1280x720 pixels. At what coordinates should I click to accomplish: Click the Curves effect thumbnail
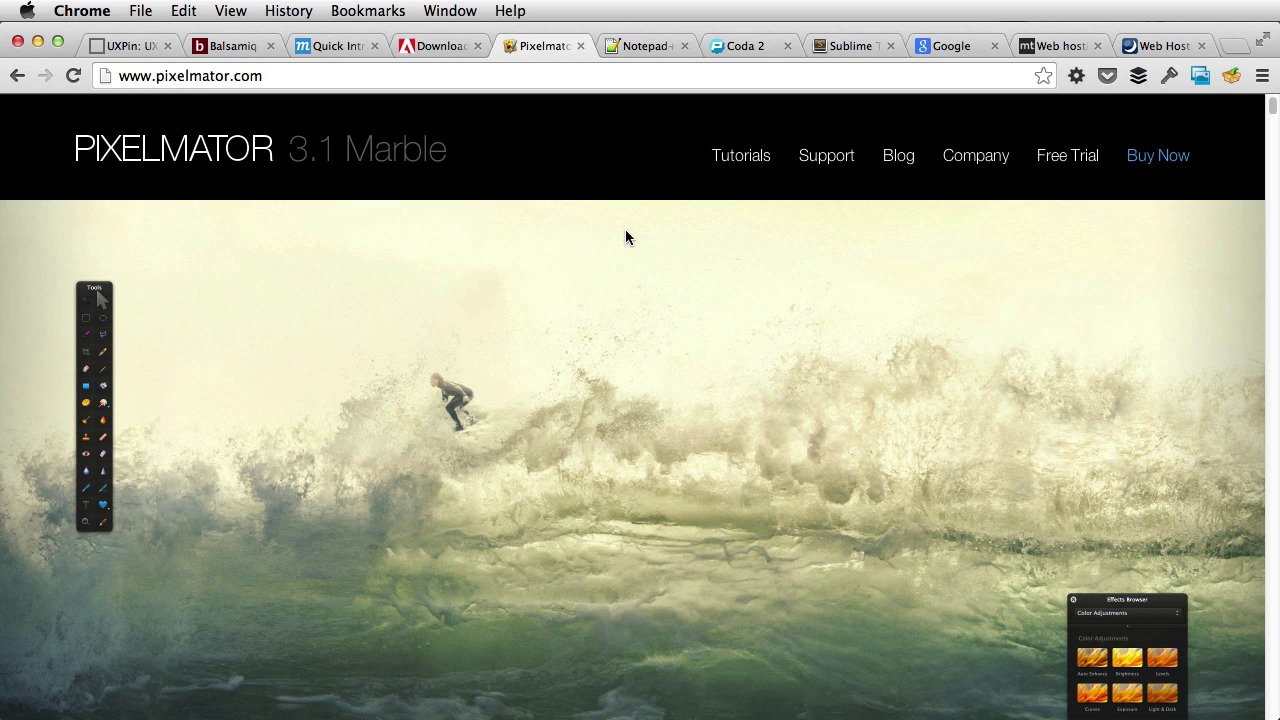[x=1092, y=693]
